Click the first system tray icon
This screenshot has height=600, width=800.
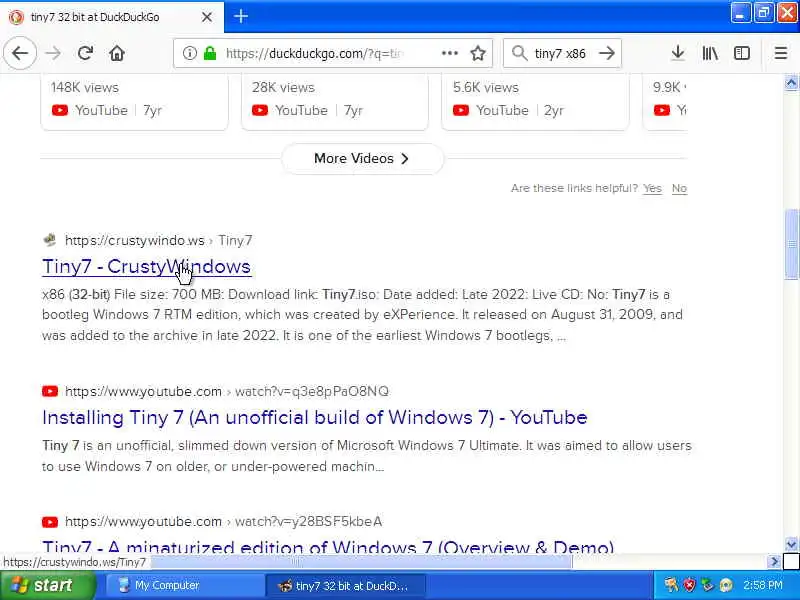(671, 585)
